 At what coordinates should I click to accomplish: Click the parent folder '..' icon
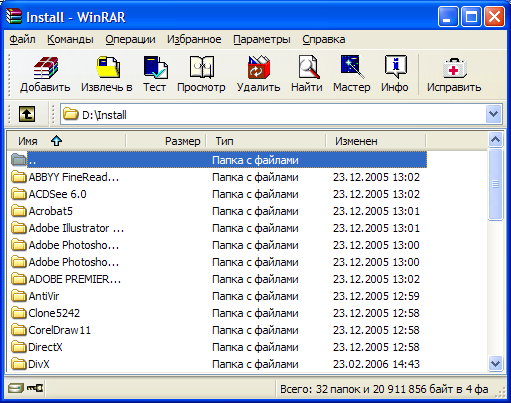coord(19,160)
